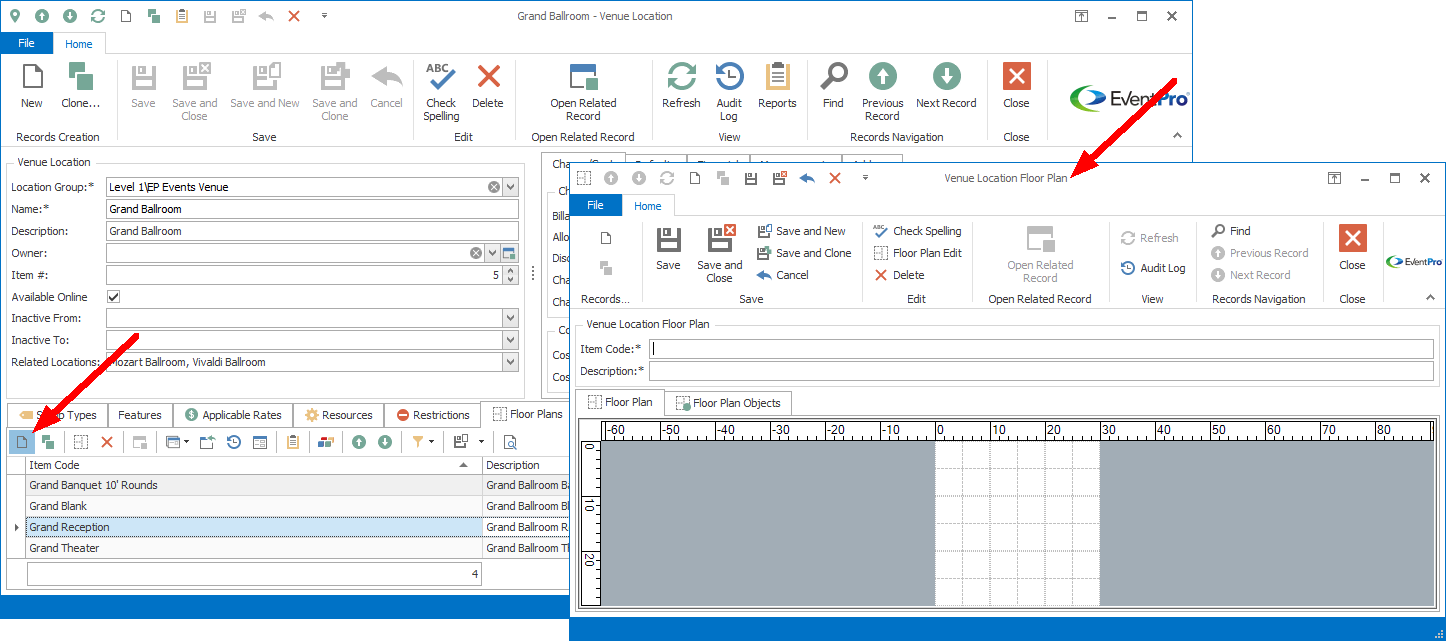Screen dimensions: 1446x641
Task: Open Inactive From date dropdown
Action: pos(510,319)
